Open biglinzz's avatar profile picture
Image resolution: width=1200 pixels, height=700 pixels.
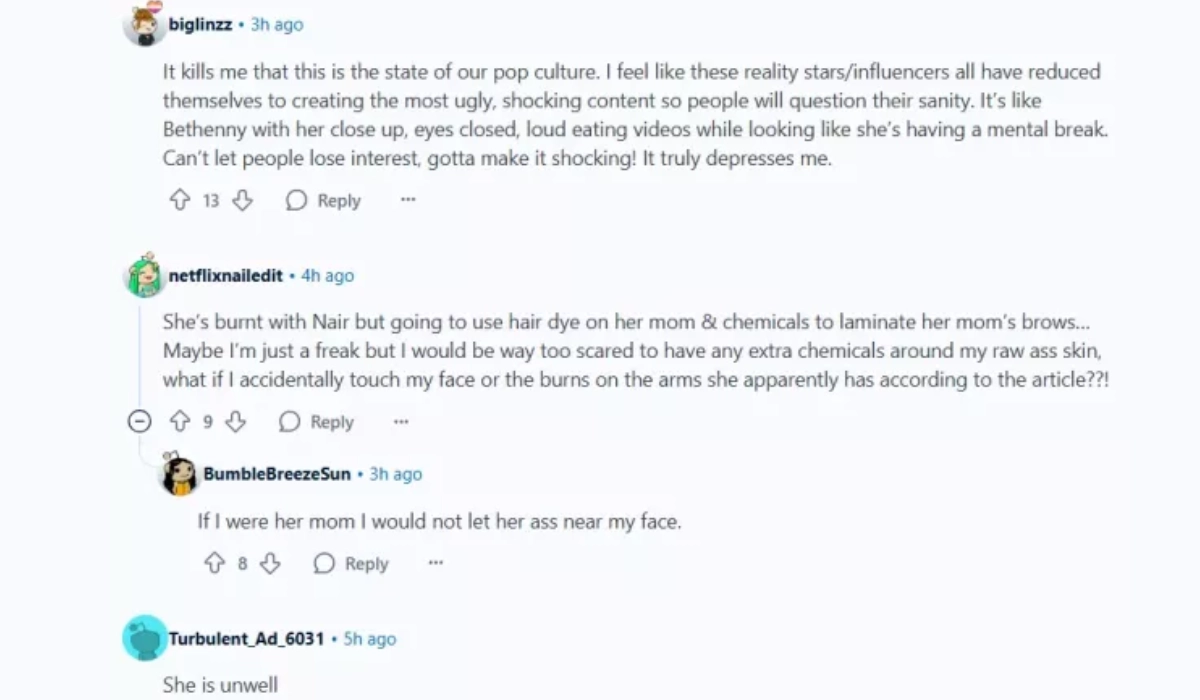click(144, 26)
